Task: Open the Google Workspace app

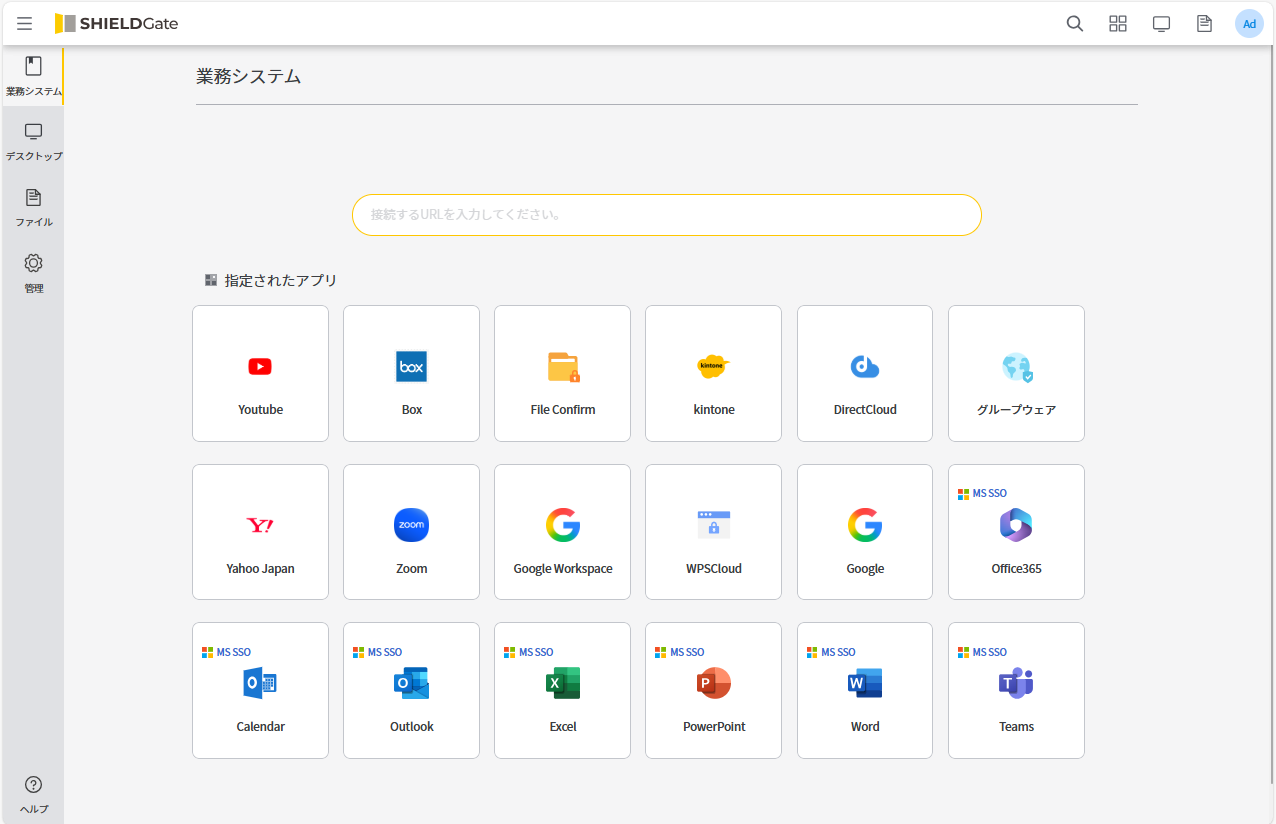Action: 562,532
